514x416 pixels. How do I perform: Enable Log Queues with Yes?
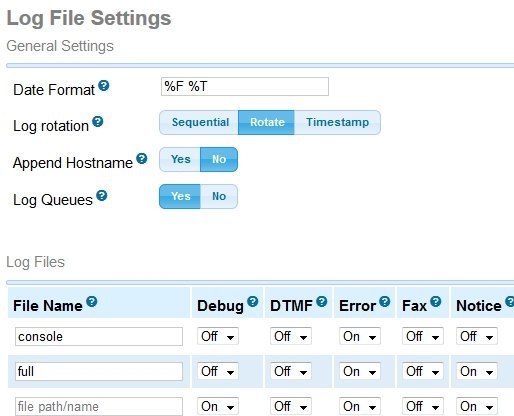(x=180, y=196)
